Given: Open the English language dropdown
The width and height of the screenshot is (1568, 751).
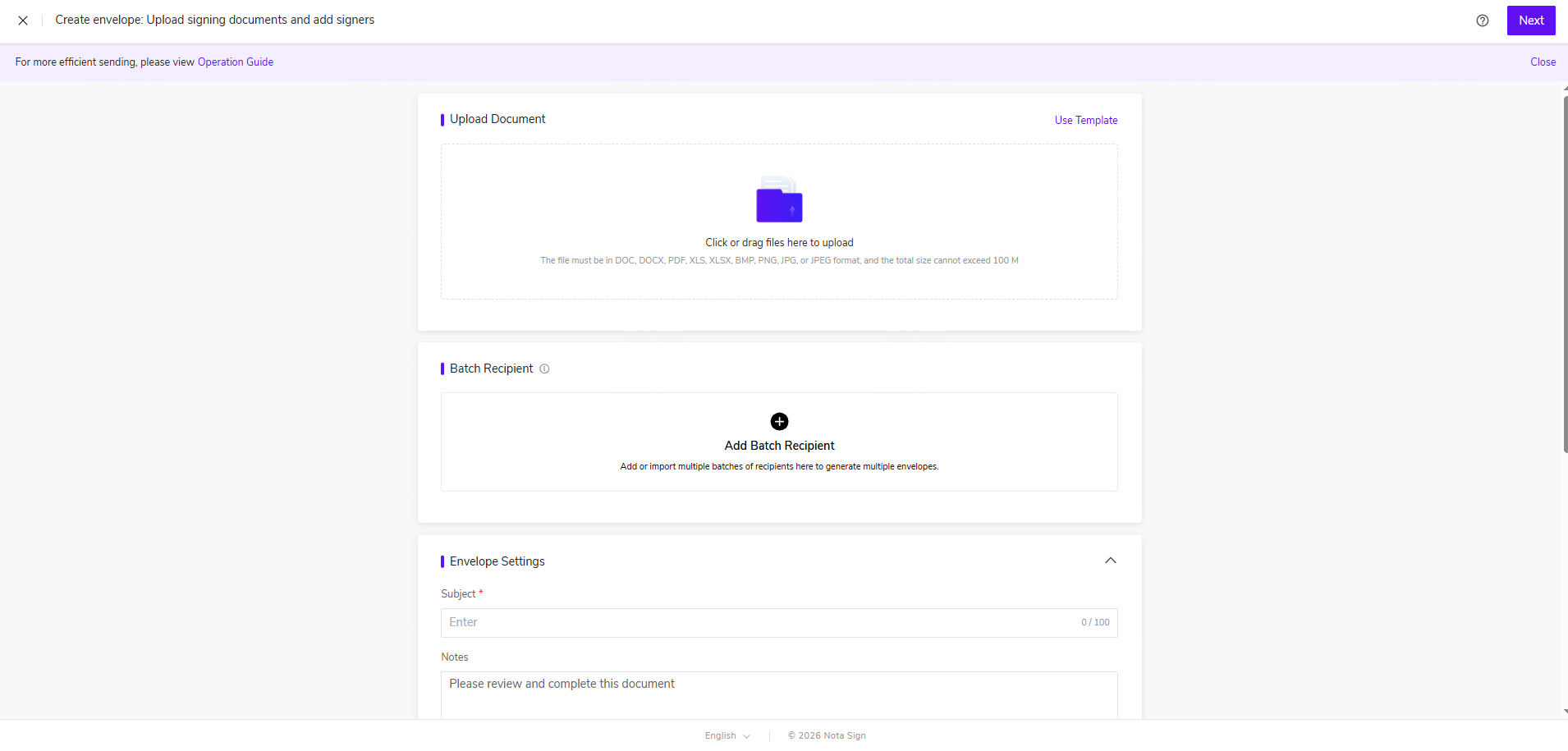Looking at the screenshot, I should tap(727, 735).
